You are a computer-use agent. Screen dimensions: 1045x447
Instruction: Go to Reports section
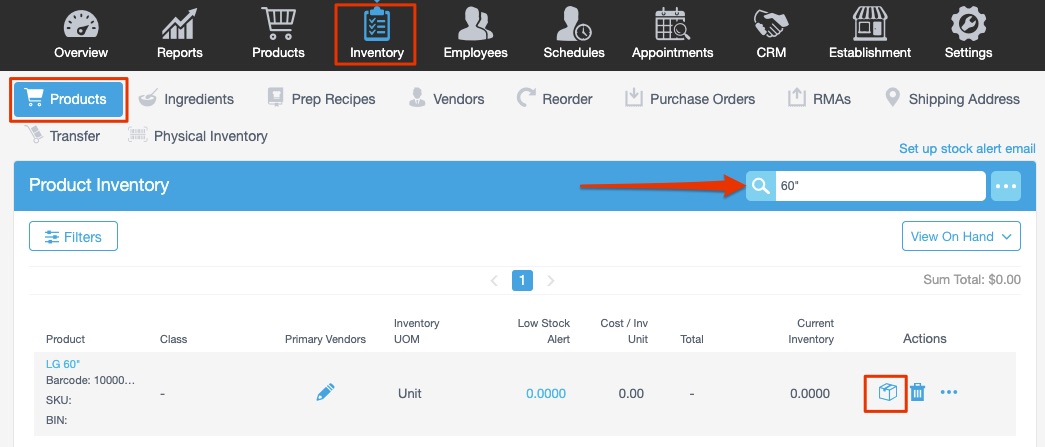click(x=180, y=34)
